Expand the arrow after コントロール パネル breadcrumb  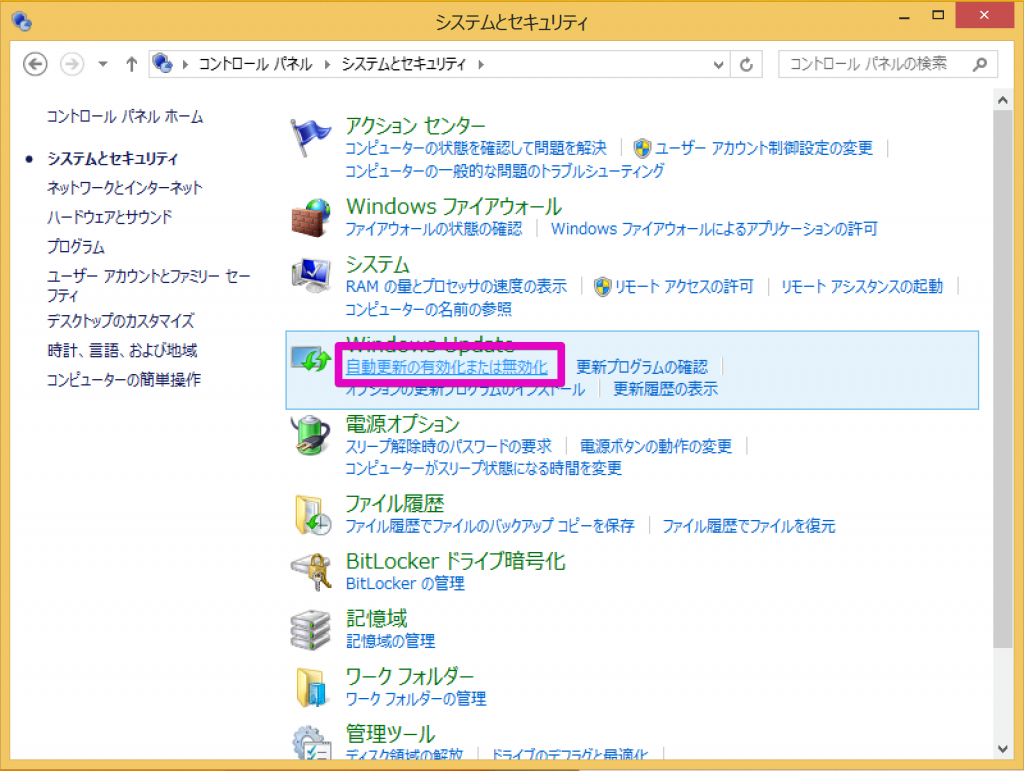coord(327,64)
